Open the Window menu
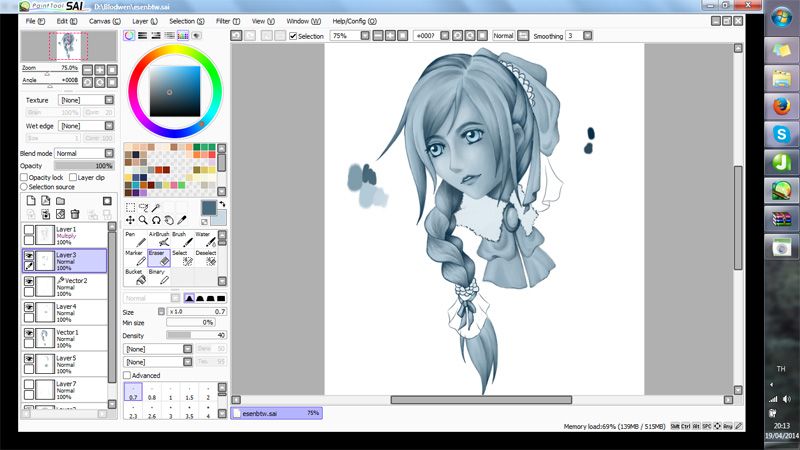The width and height of the screenshot is (800, 450). (x=304, y=21)
